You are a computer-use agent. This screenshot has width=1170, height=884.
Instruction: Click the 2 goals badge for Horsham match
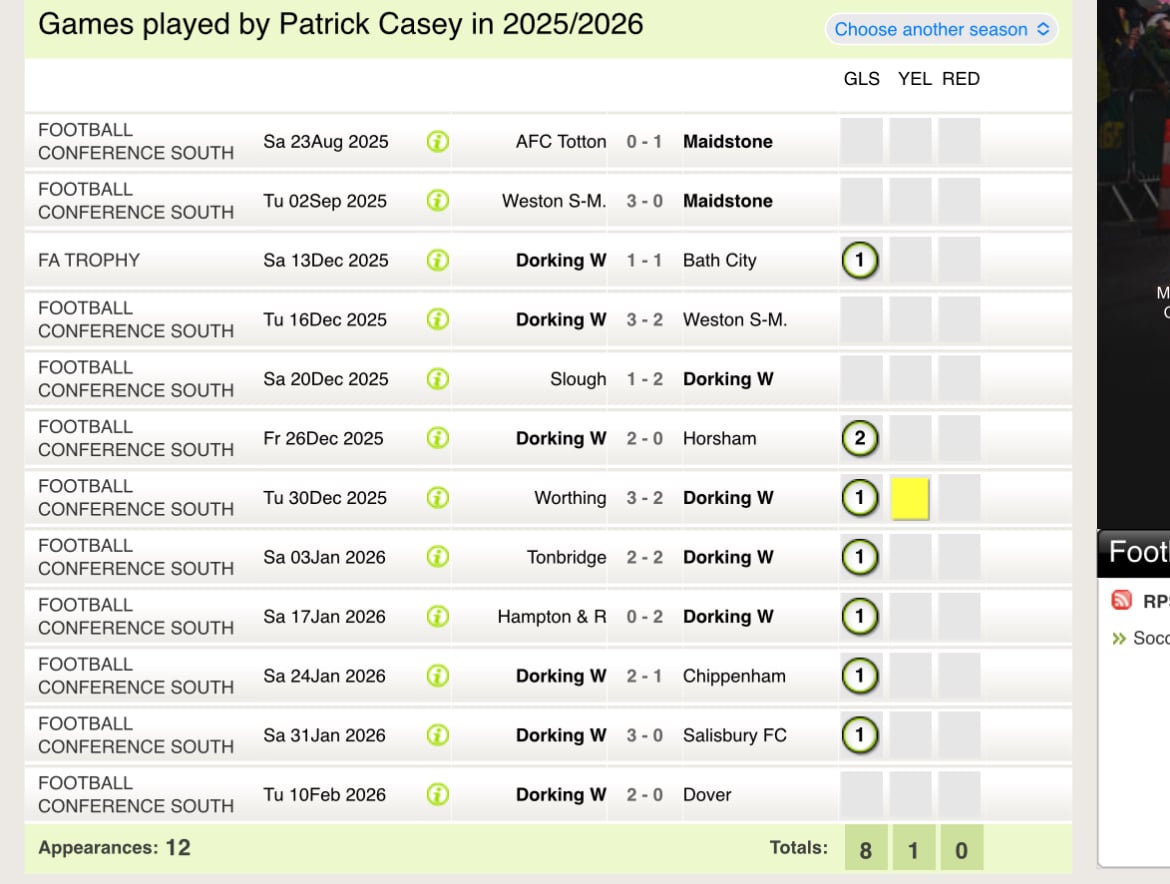[x=860, y=438]
